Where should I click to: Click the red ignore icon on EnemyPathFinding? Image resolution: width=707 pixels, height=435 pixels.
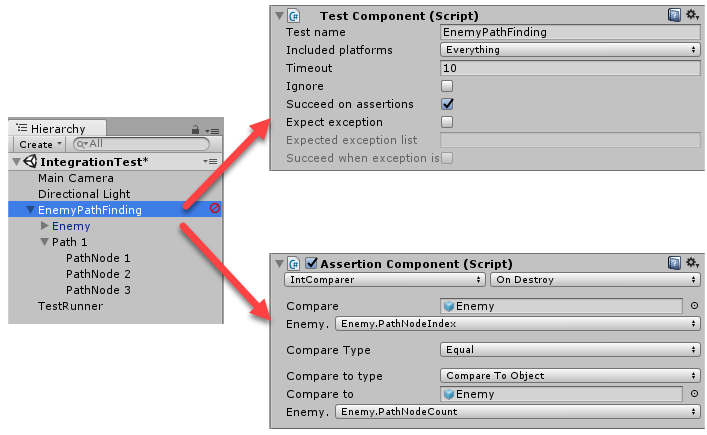(215, 209)
